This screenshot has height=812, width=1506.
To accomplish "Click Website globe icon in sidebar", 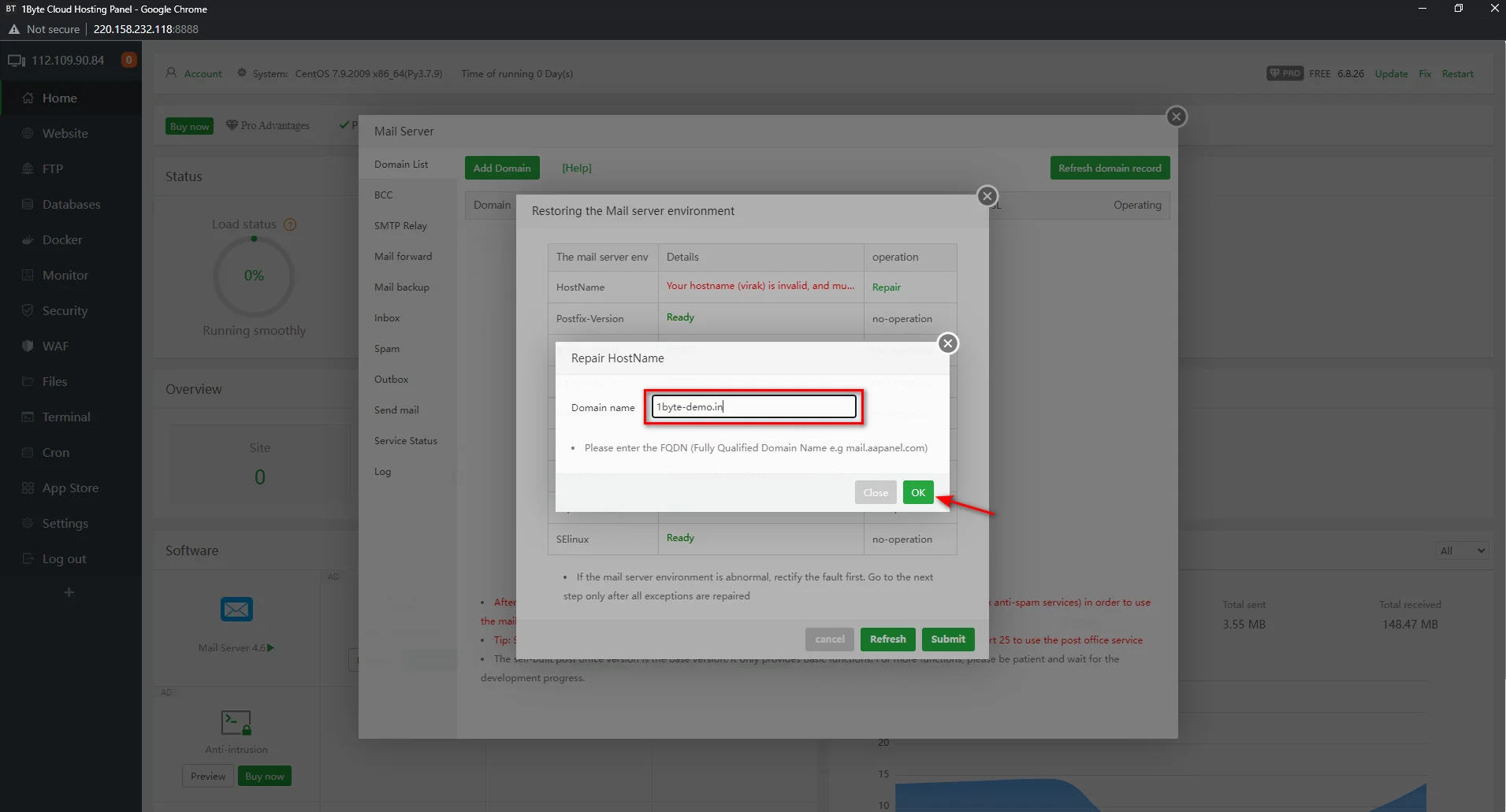I will 28,133.
